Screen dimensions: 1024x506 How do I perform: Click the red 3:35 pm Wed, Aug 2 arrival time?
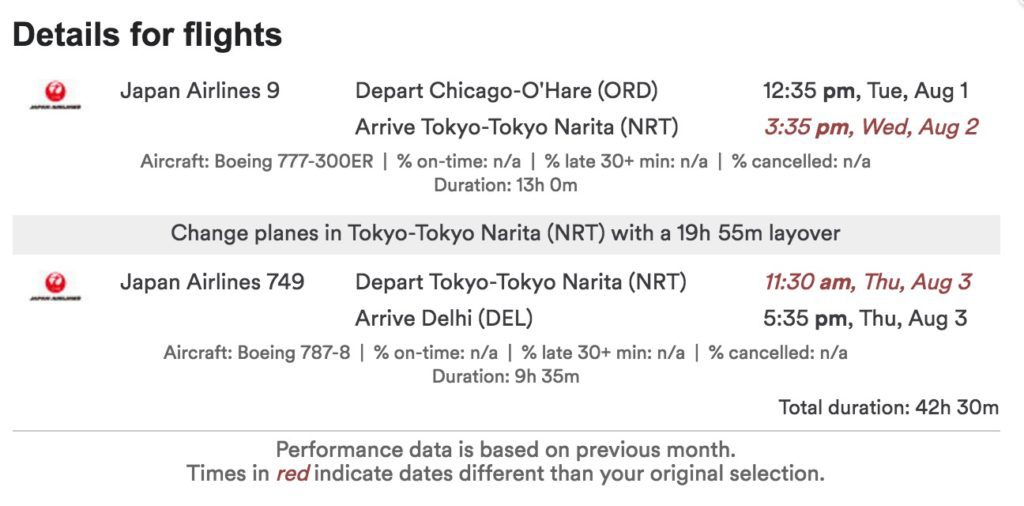click(870, 127)
